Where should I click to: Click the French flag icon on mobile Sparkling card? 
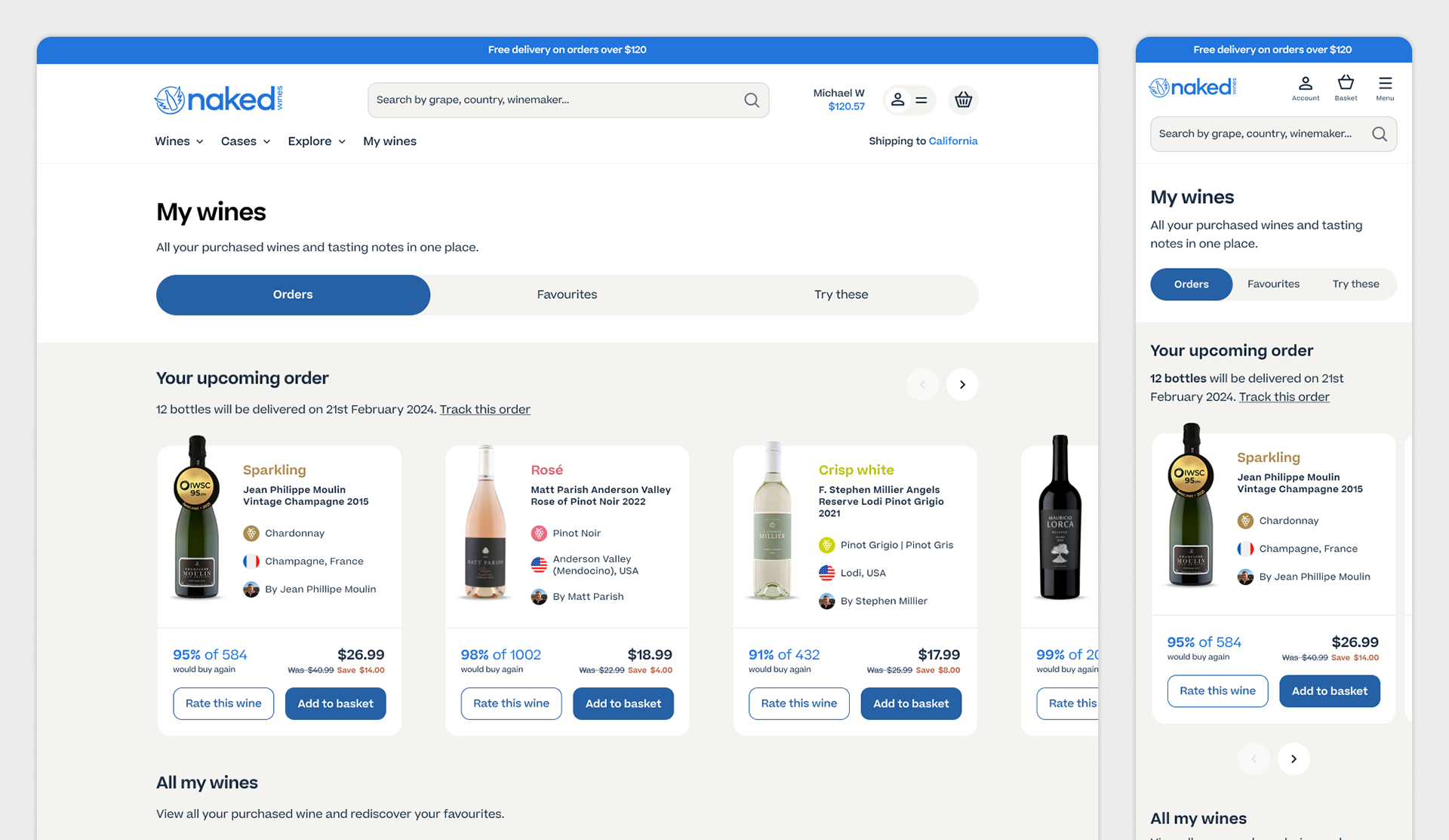[1245, 549]
